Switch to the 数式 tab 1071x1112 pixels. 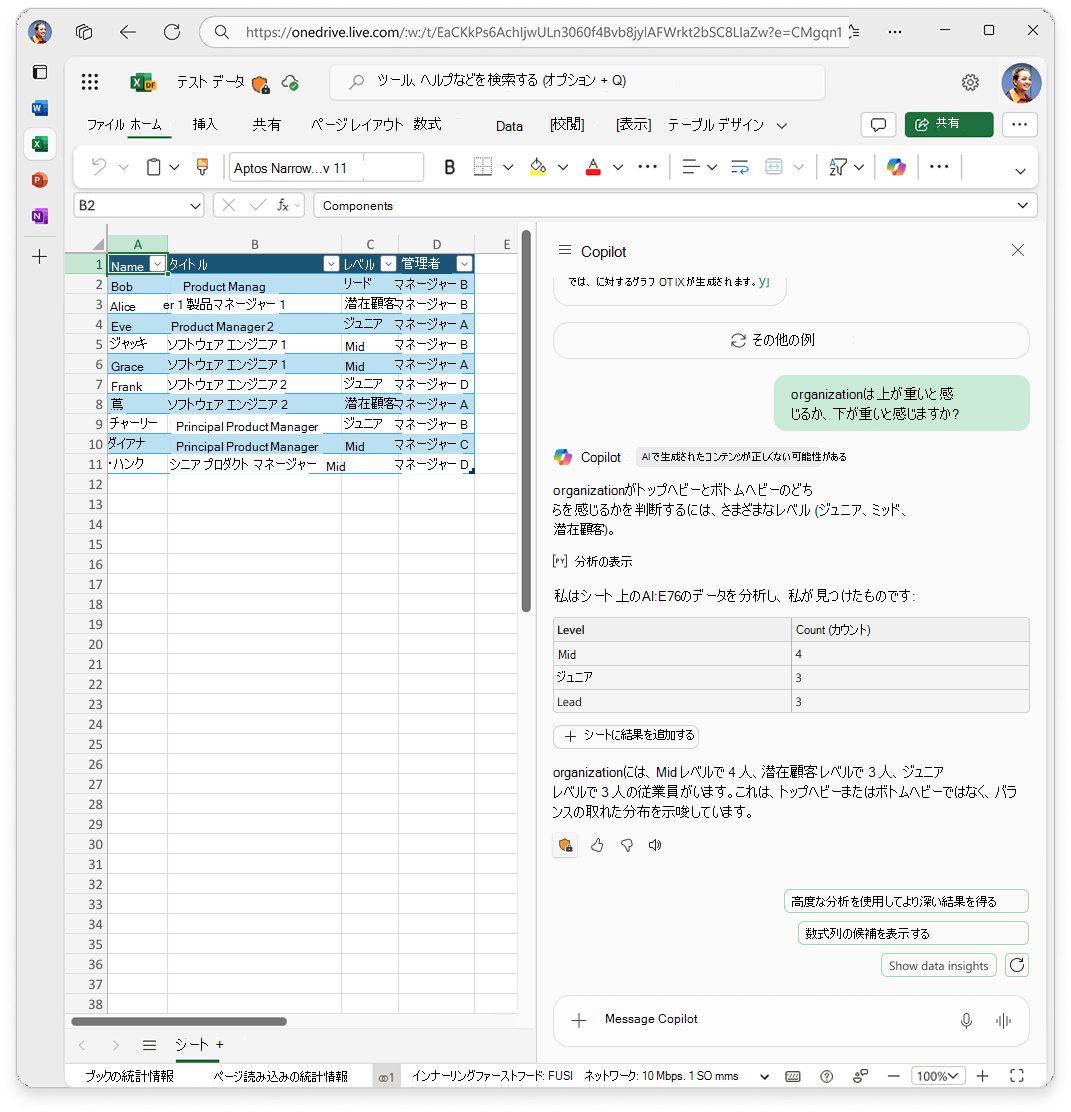point(427,125)
